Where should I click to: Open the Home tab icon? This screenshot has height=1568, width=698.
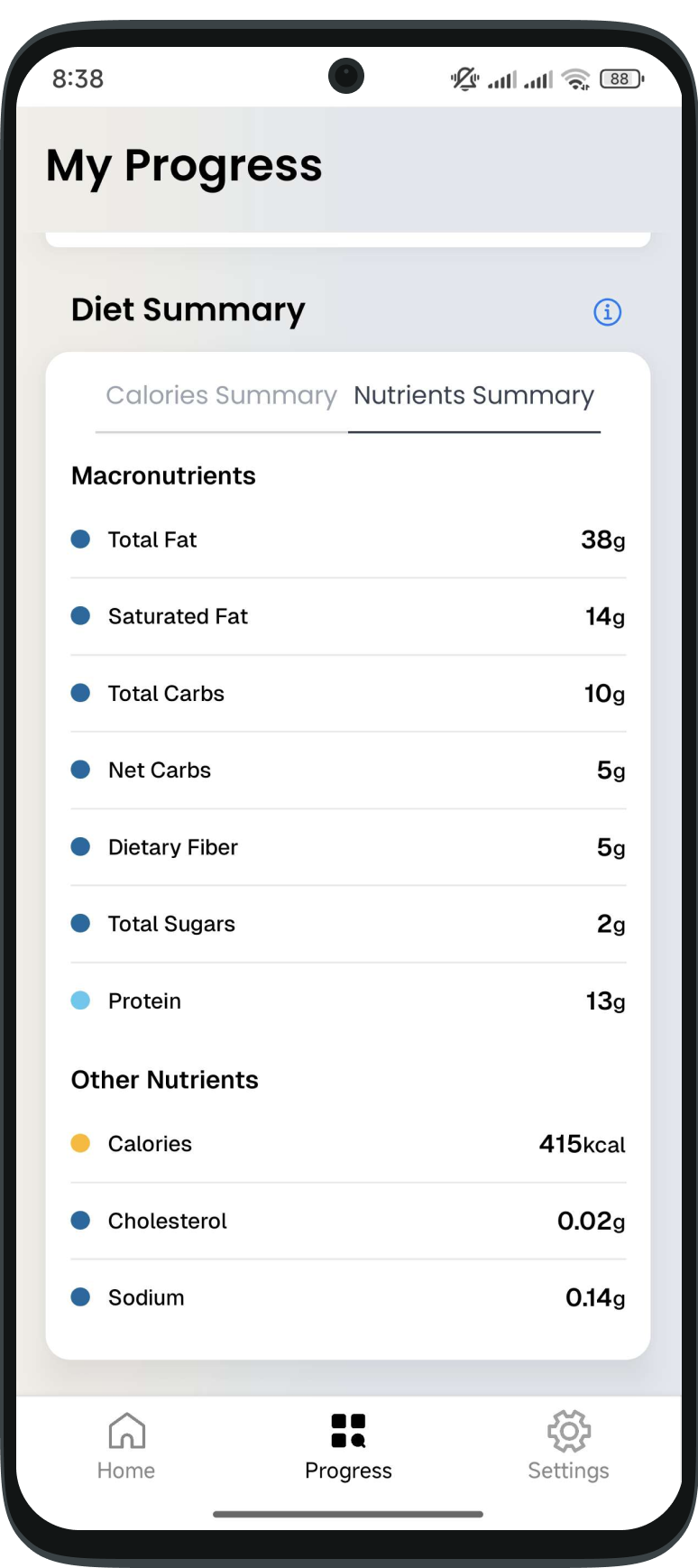pos(126,1430)
